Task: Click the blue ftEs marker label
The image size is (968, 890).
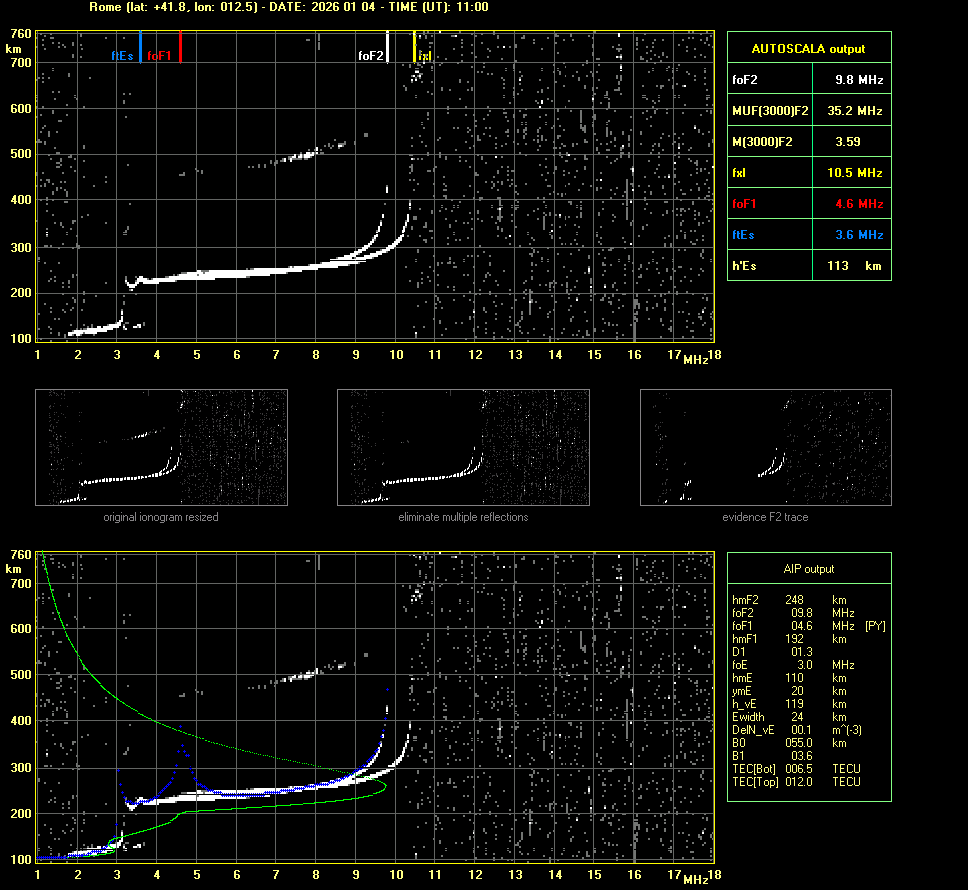Action: (122, 56)
